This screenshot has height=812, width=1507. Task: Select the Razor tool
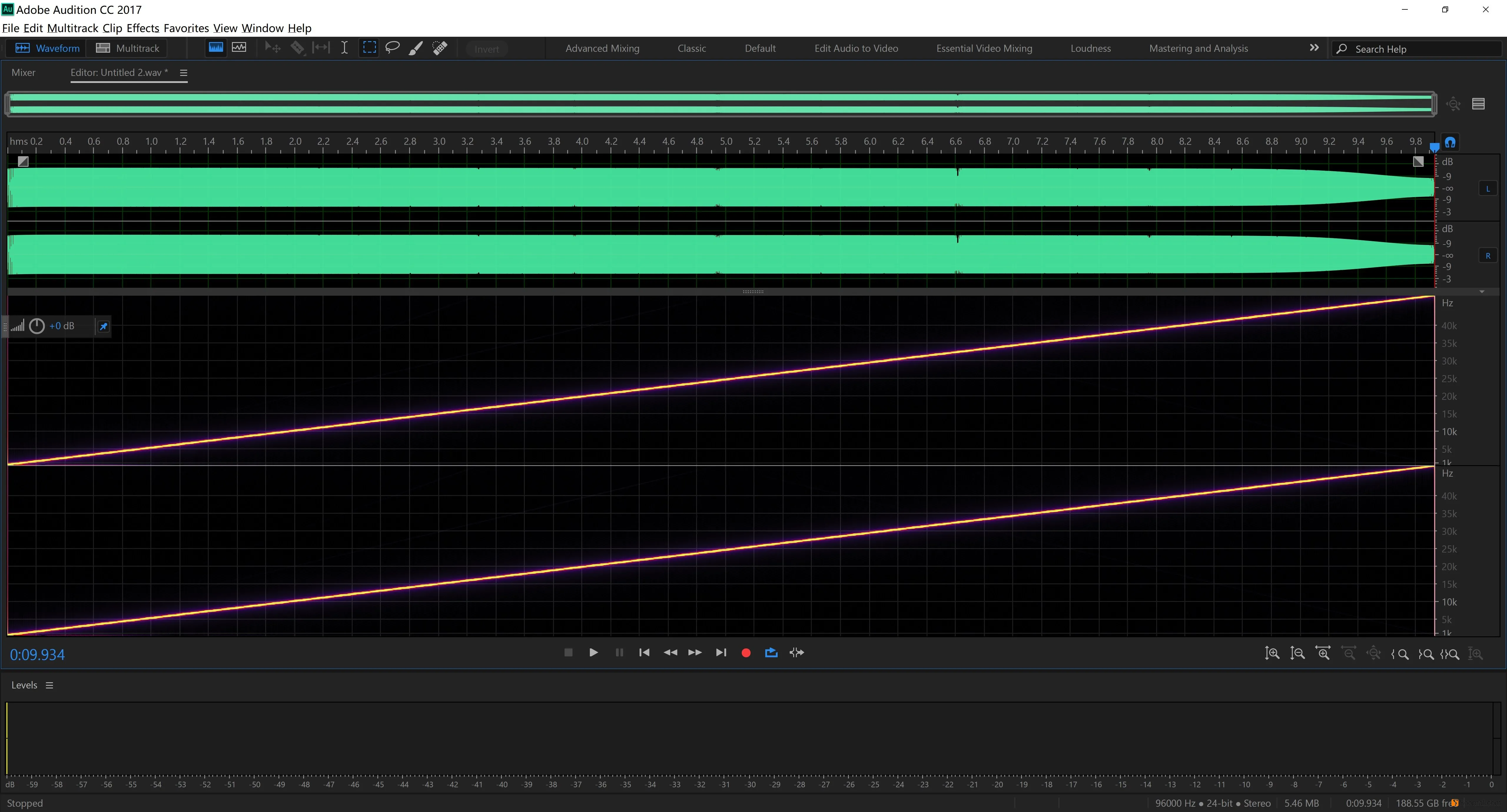click(297, 48)
